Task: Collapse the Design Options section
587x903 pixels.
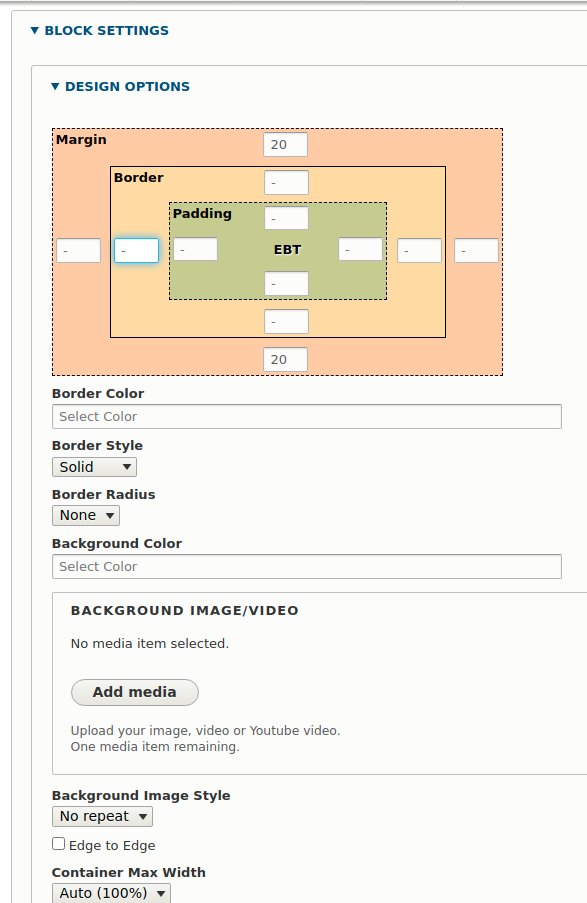Action: (x=120, y=86)
